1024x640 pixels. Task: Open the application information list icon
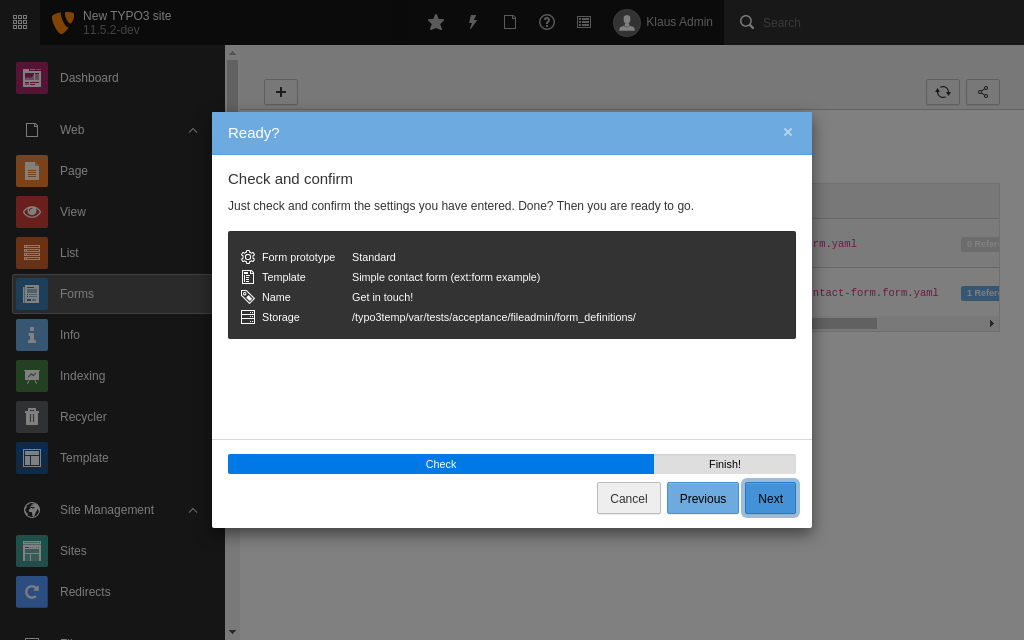(584, 22)
